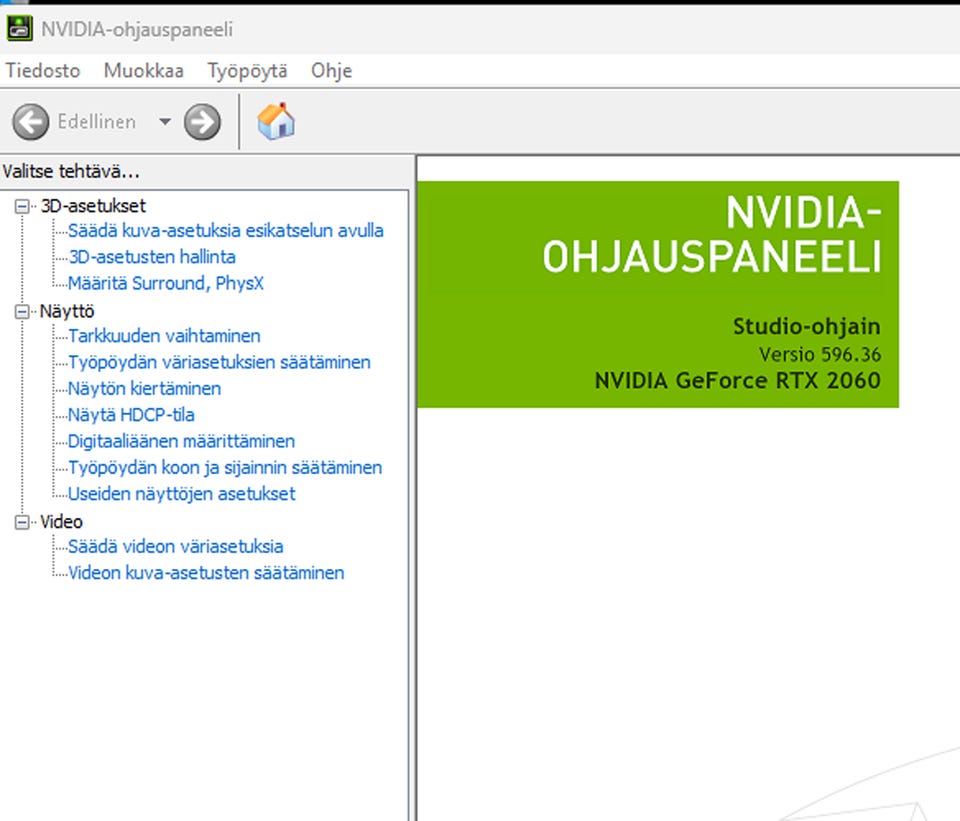The width and height of the screenshot is (960, 821).
Task: Select the Video category label
Action: pos(61,522)
